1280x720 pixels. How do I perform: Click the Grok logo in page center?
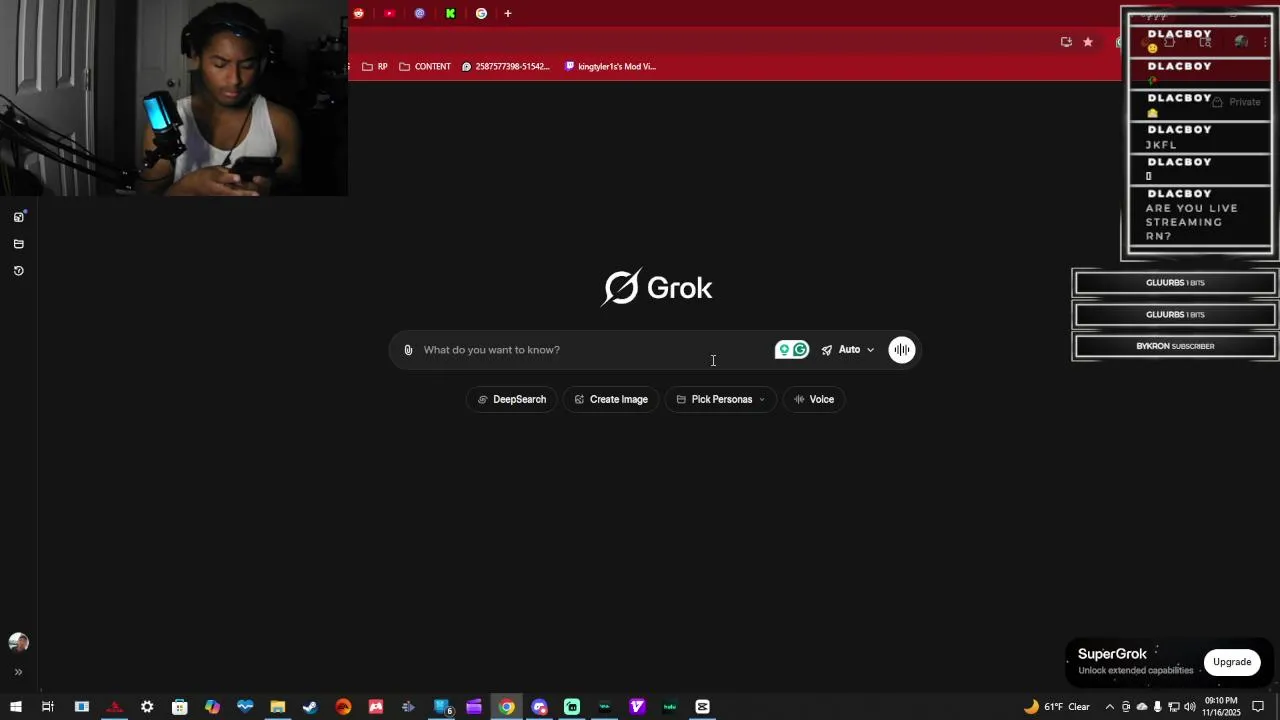point(657,288)
